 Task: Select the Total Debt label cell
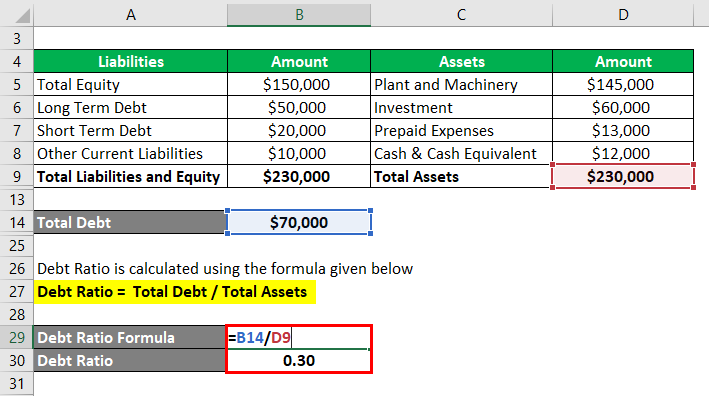tap(130, 222)
